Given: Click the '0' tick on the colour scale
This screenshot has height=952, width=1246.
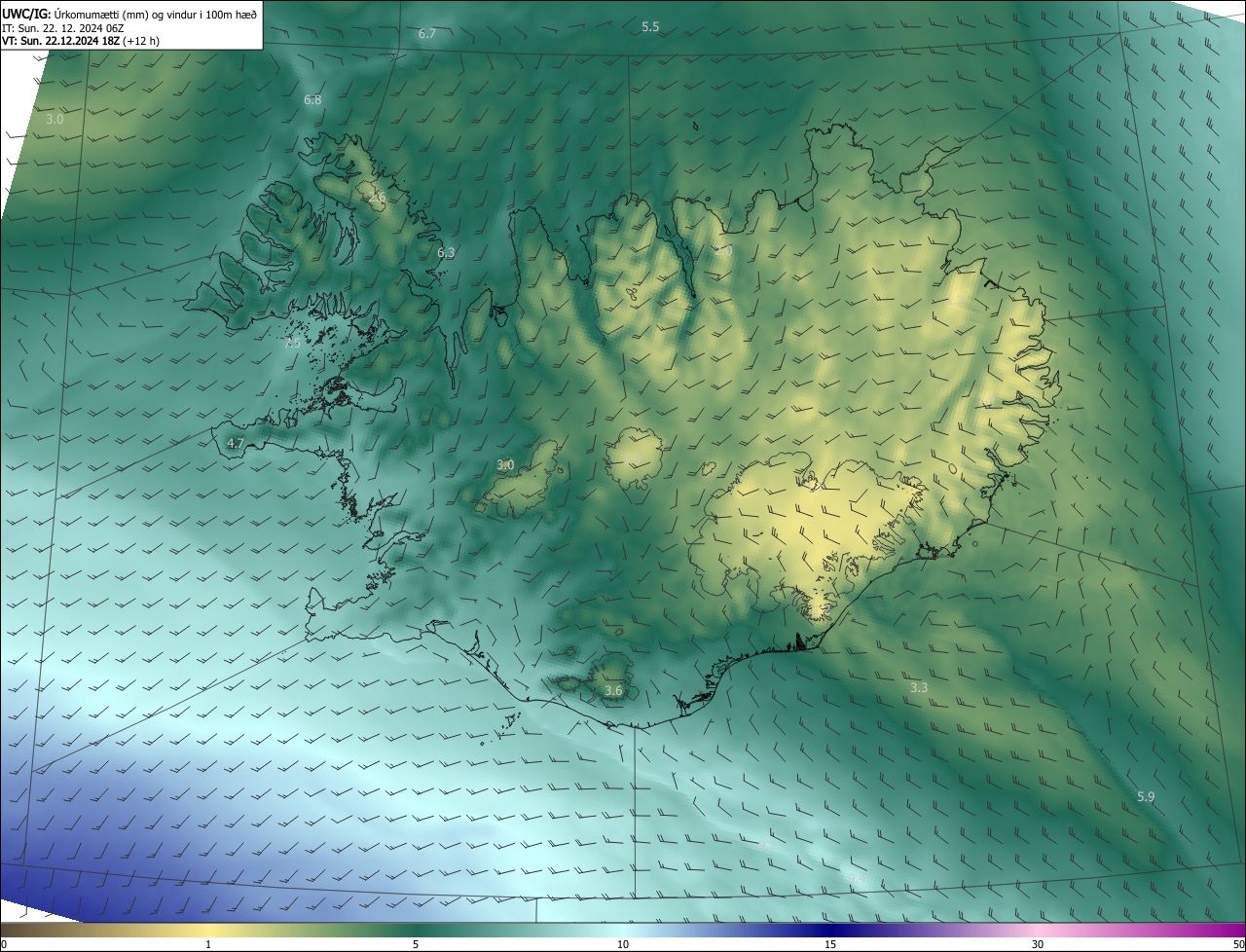Looking at the screenshot, I should [4, 944].
